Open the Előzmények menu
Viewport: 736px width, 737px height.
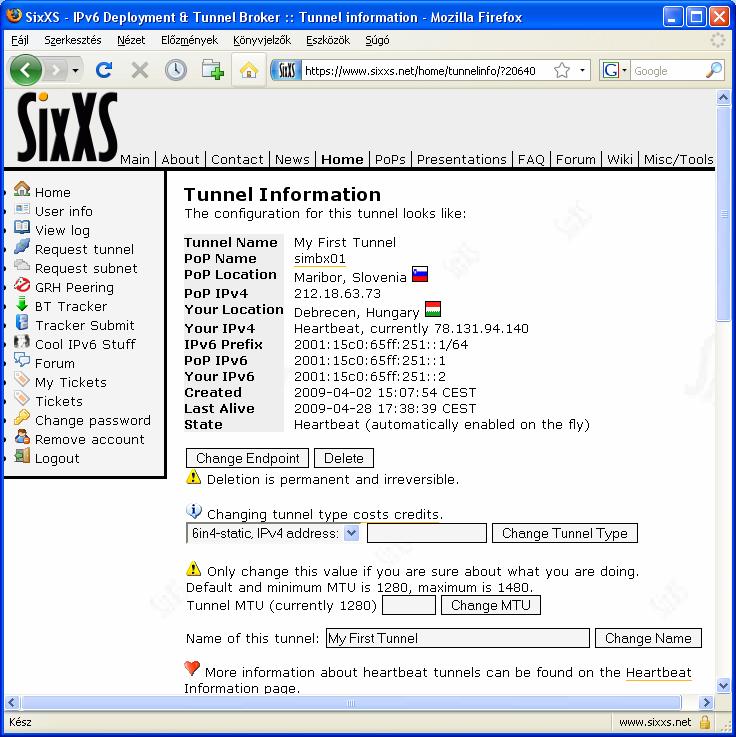coord(189,40)
